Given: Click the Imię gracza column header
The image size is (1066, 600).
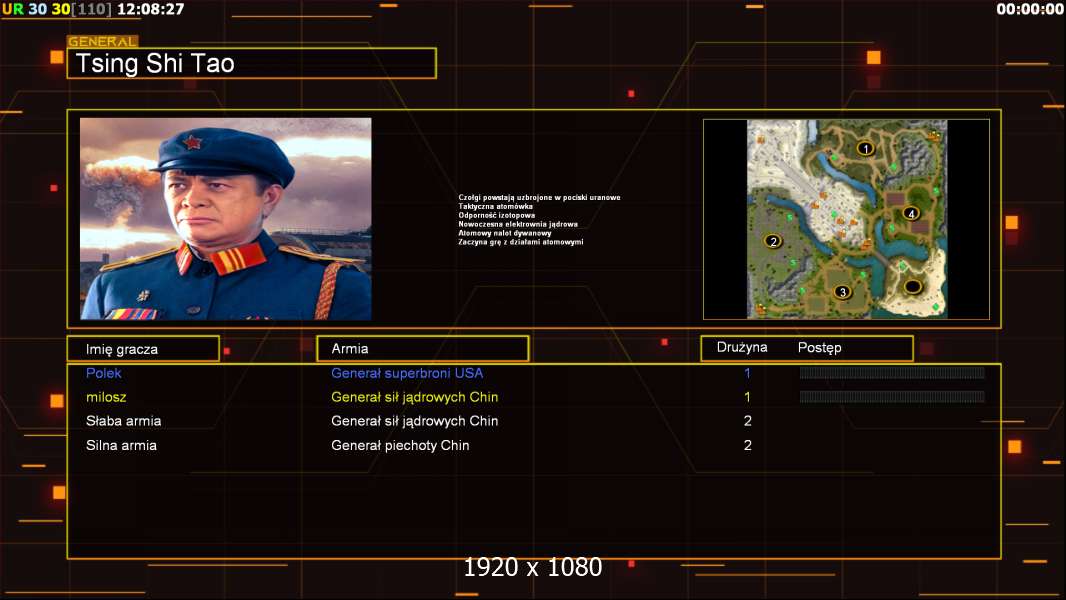Looking at the screenshot, I should click(143, 349).
